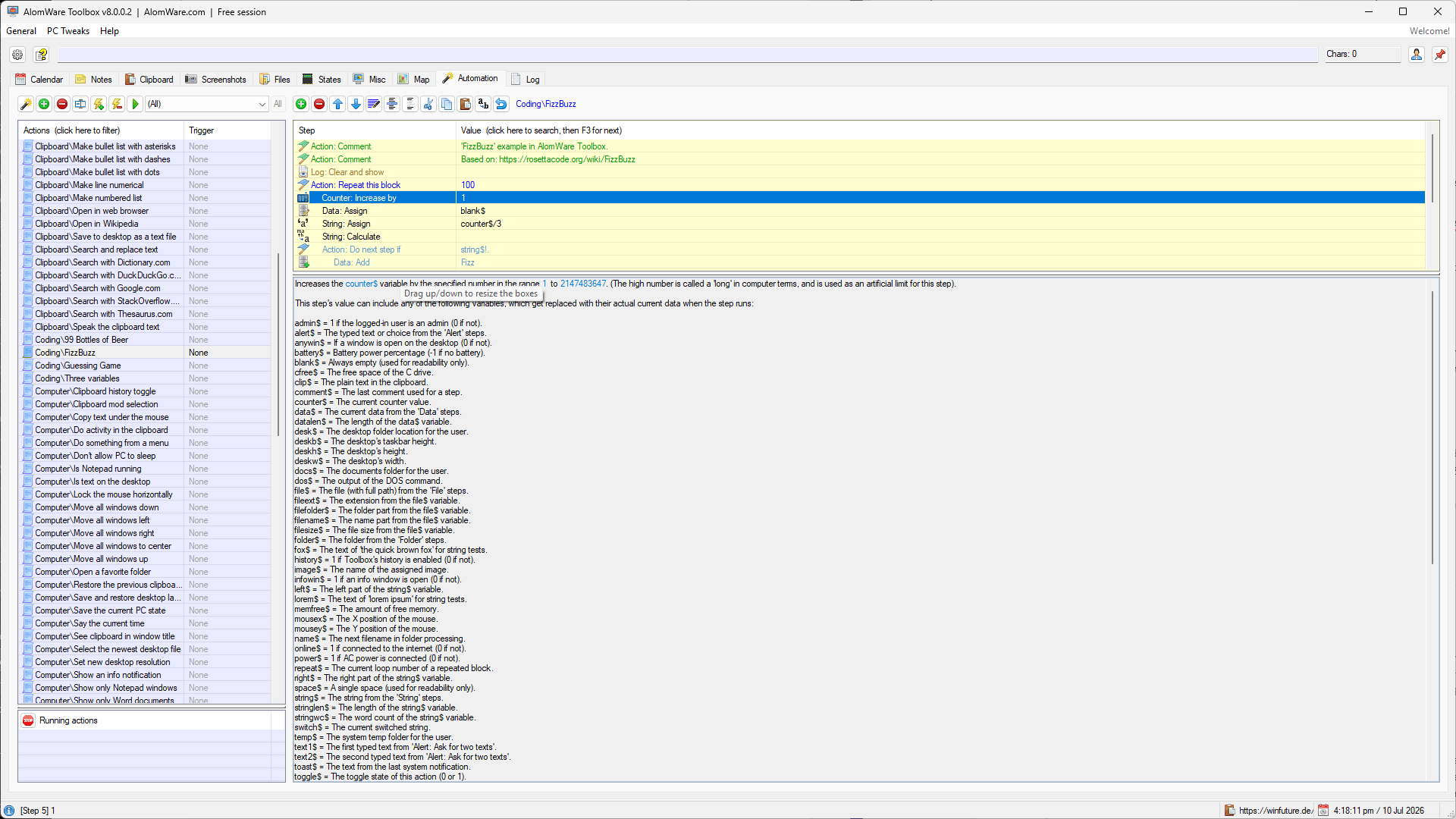Switch to the Log tab
Viewport: 1456px width, 819px height.
point(526,80)
